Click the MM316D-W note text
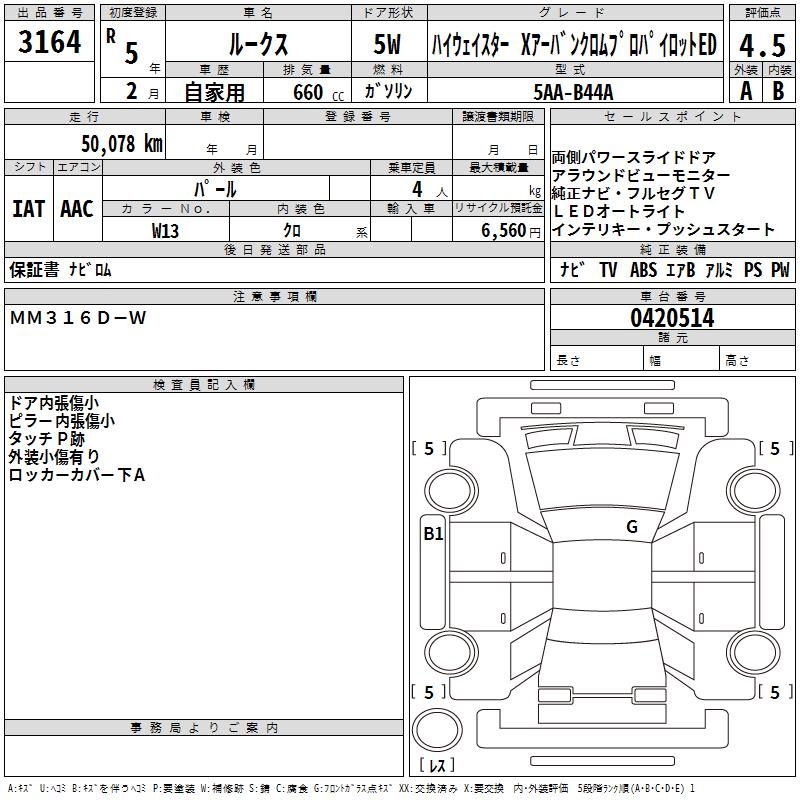 point(78,317)
